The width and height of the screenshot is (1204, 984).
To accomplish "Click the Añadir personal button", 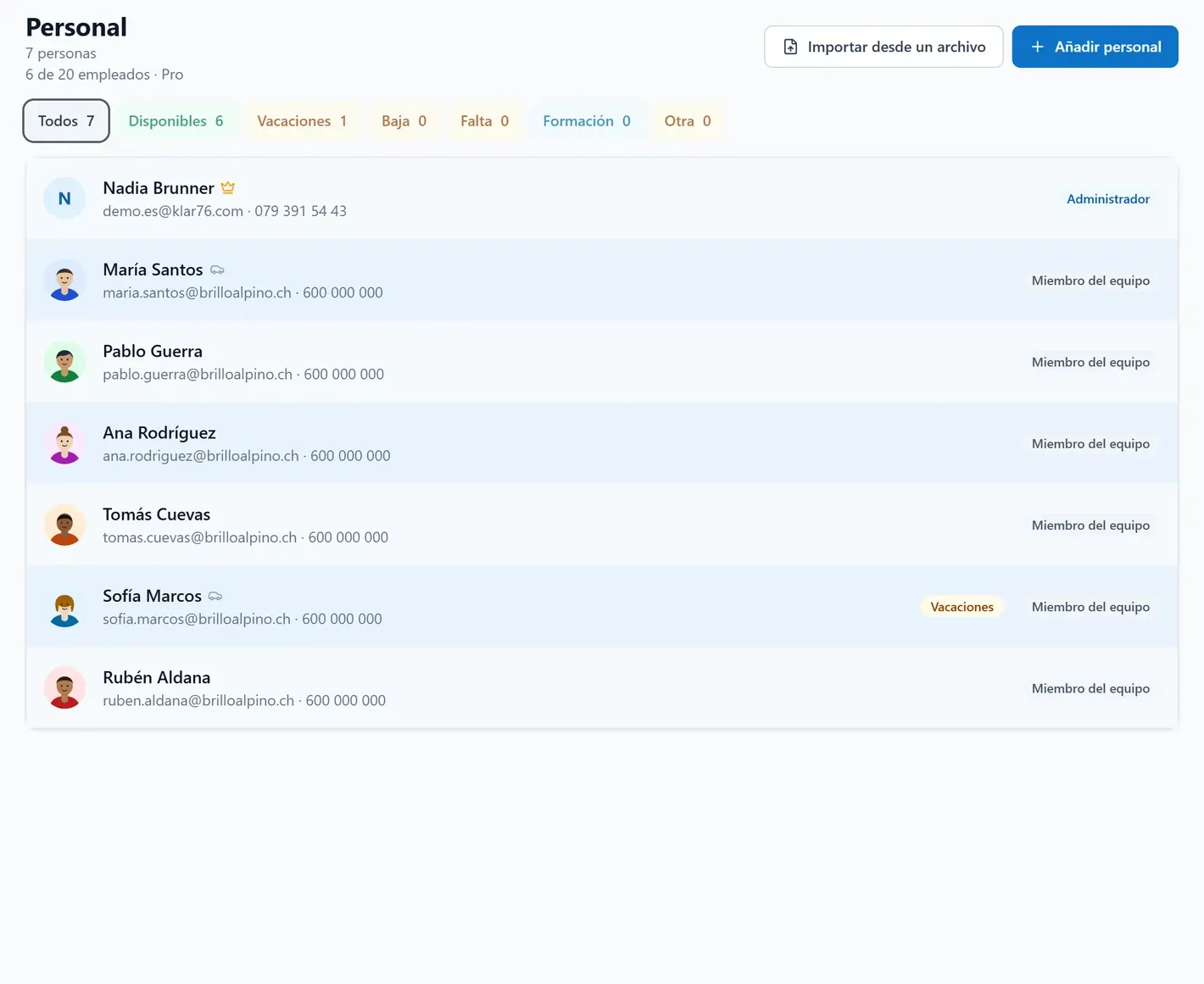I will pyautogui.click(x=1095, y=47).
